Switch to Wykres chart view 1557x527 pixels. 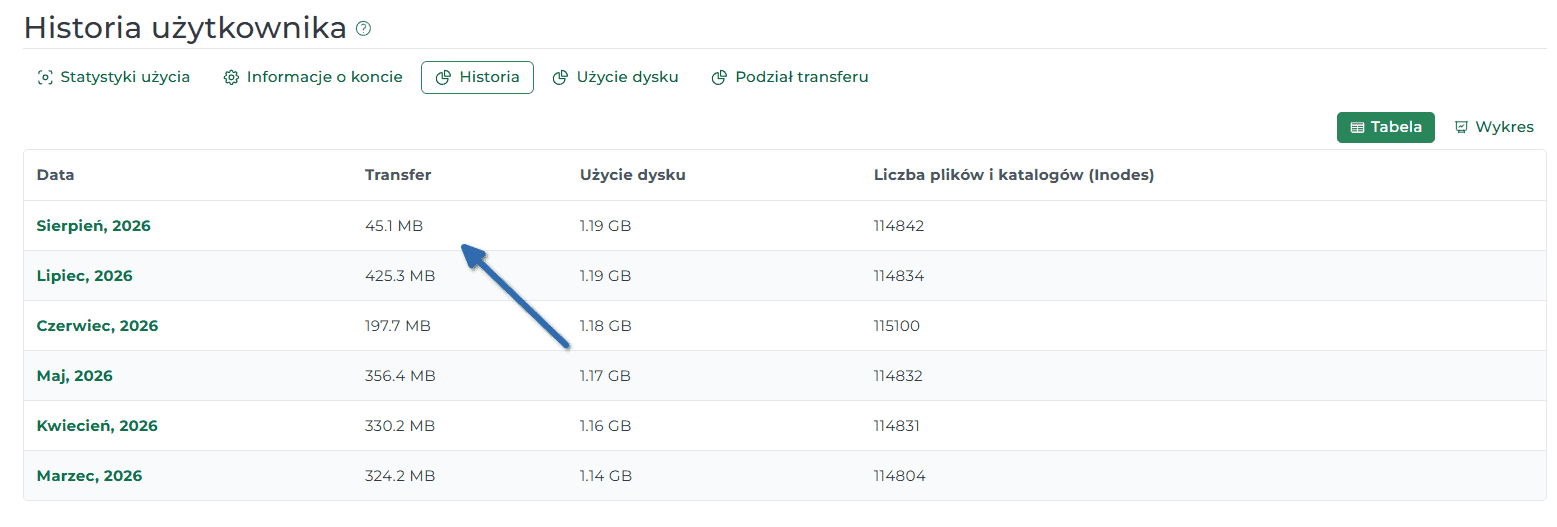1494,127
